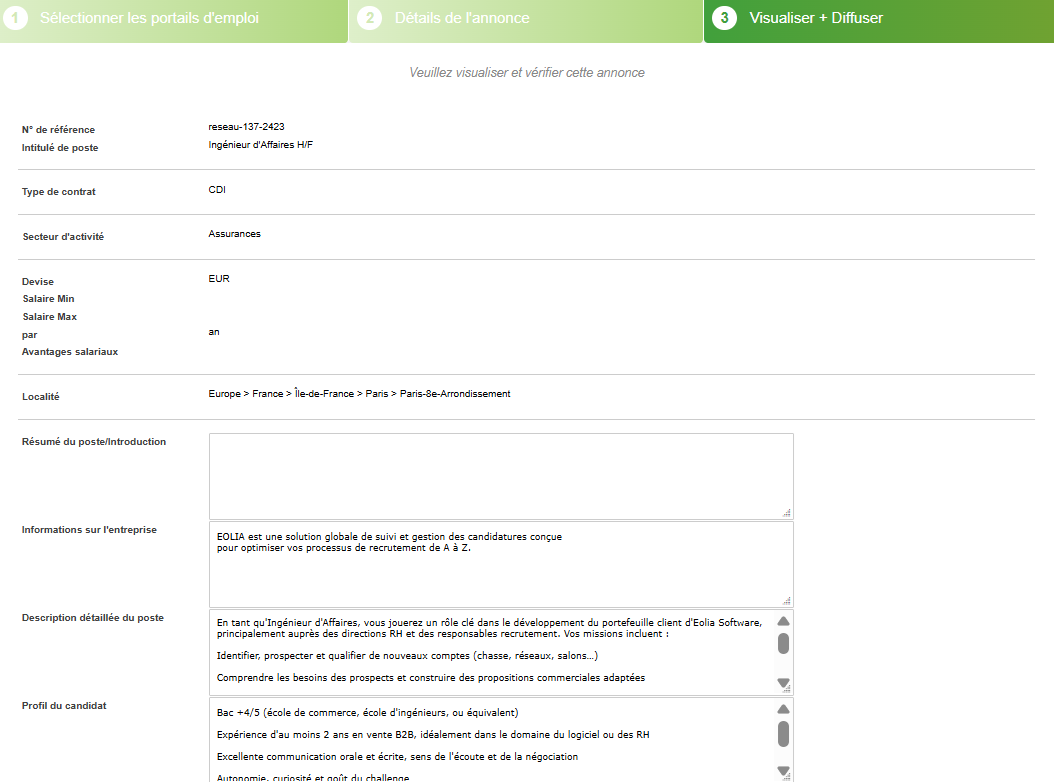Viewport: 1054px width, 782px height.
Task: Click the number 3 step circle icon
Action: [724, 18]
